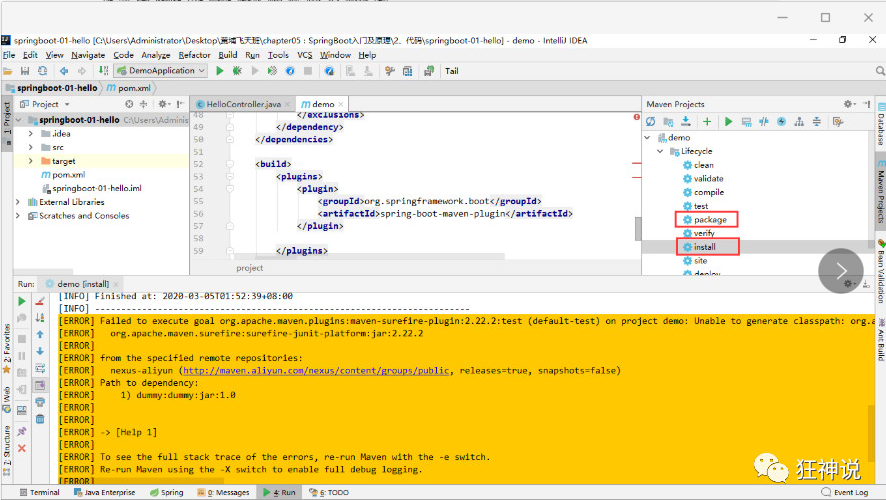Open the VCS menu
886x500 pixels.
click(305, 55)
